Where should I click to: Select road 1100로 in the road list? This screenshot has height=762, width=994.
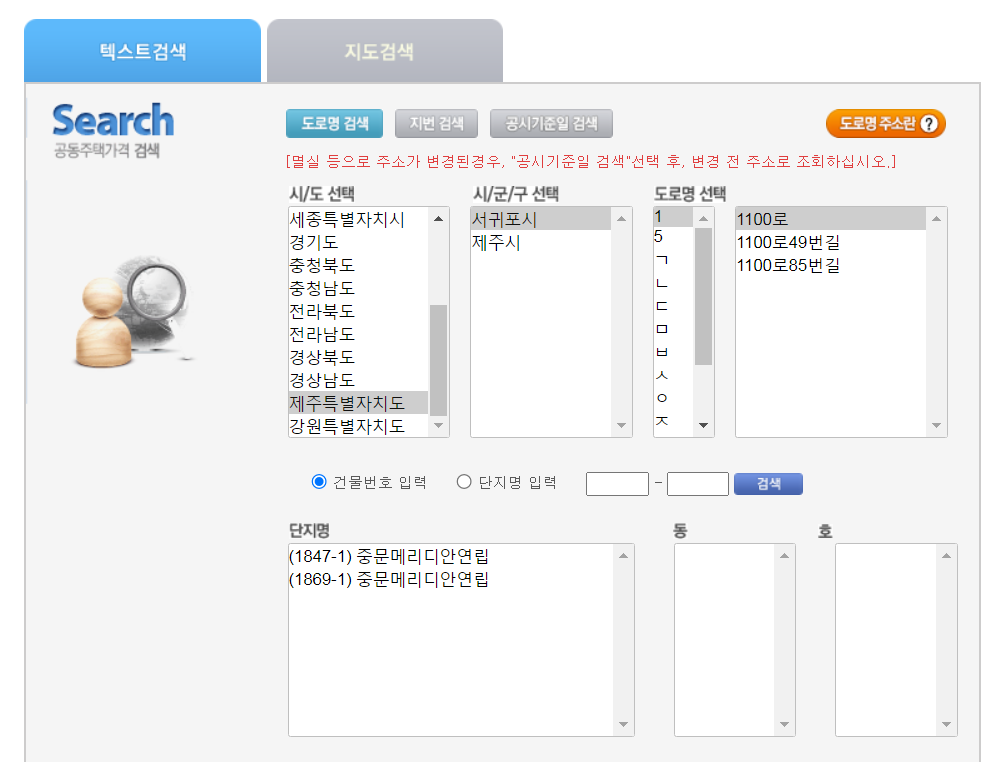tap(830, 219)
